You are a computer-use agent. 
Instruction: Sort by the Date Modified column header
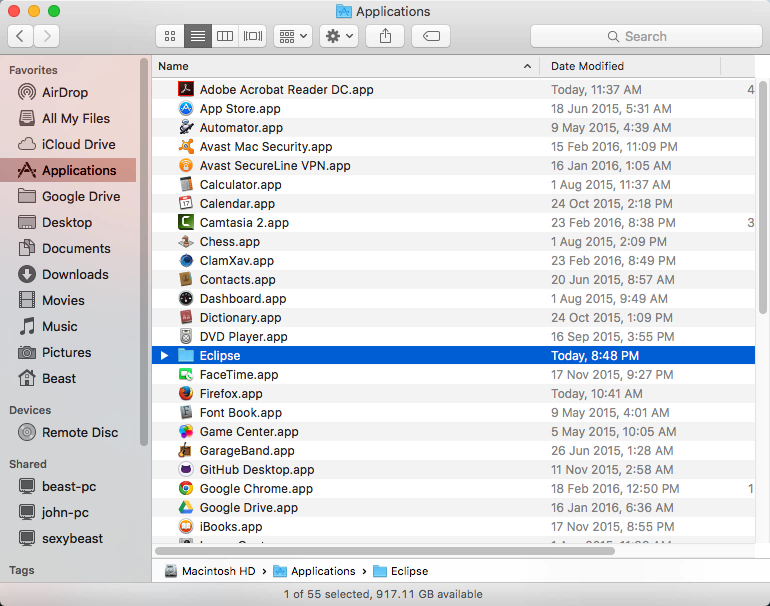[630, 66]
